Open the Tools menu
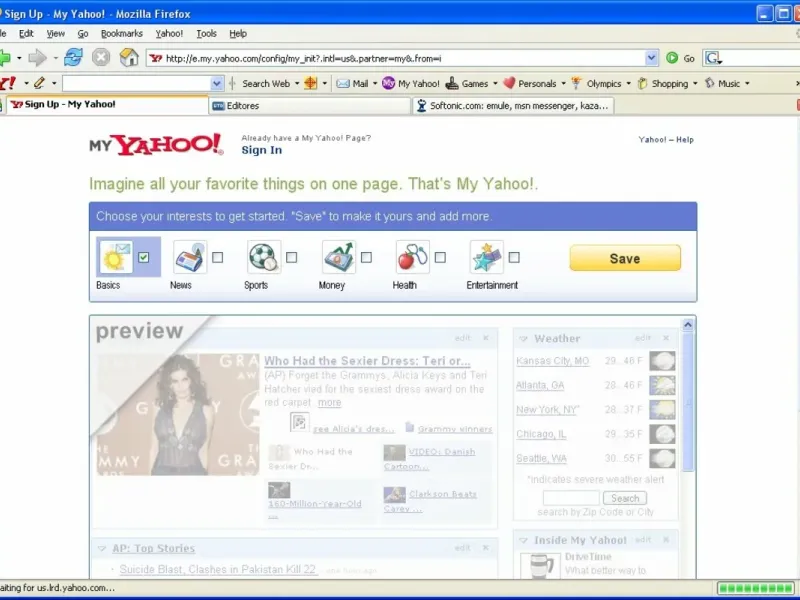800x600 pixels. (x=207, y=34)
